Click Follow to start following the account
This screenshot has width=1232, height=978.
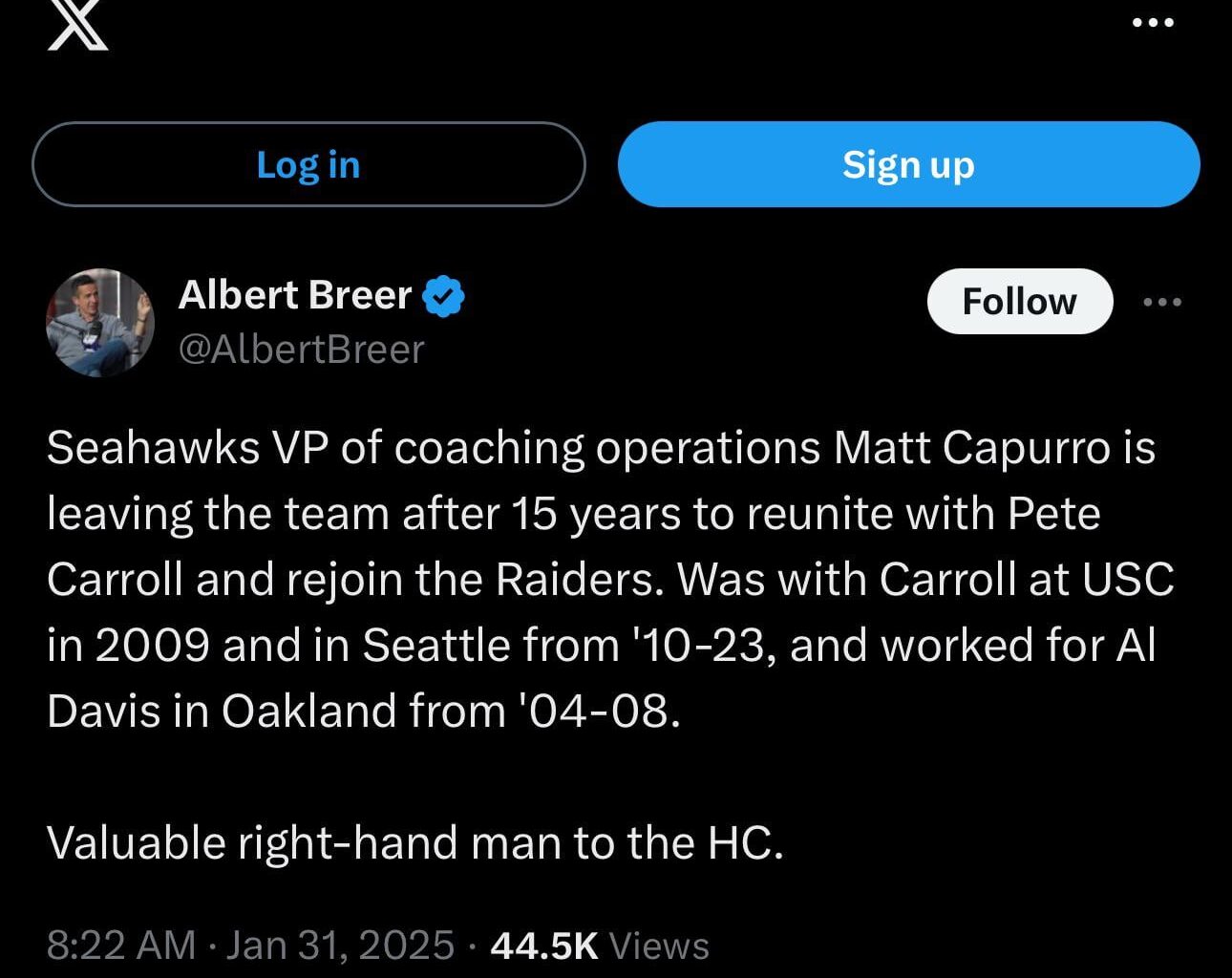(x=1019, y=301)
